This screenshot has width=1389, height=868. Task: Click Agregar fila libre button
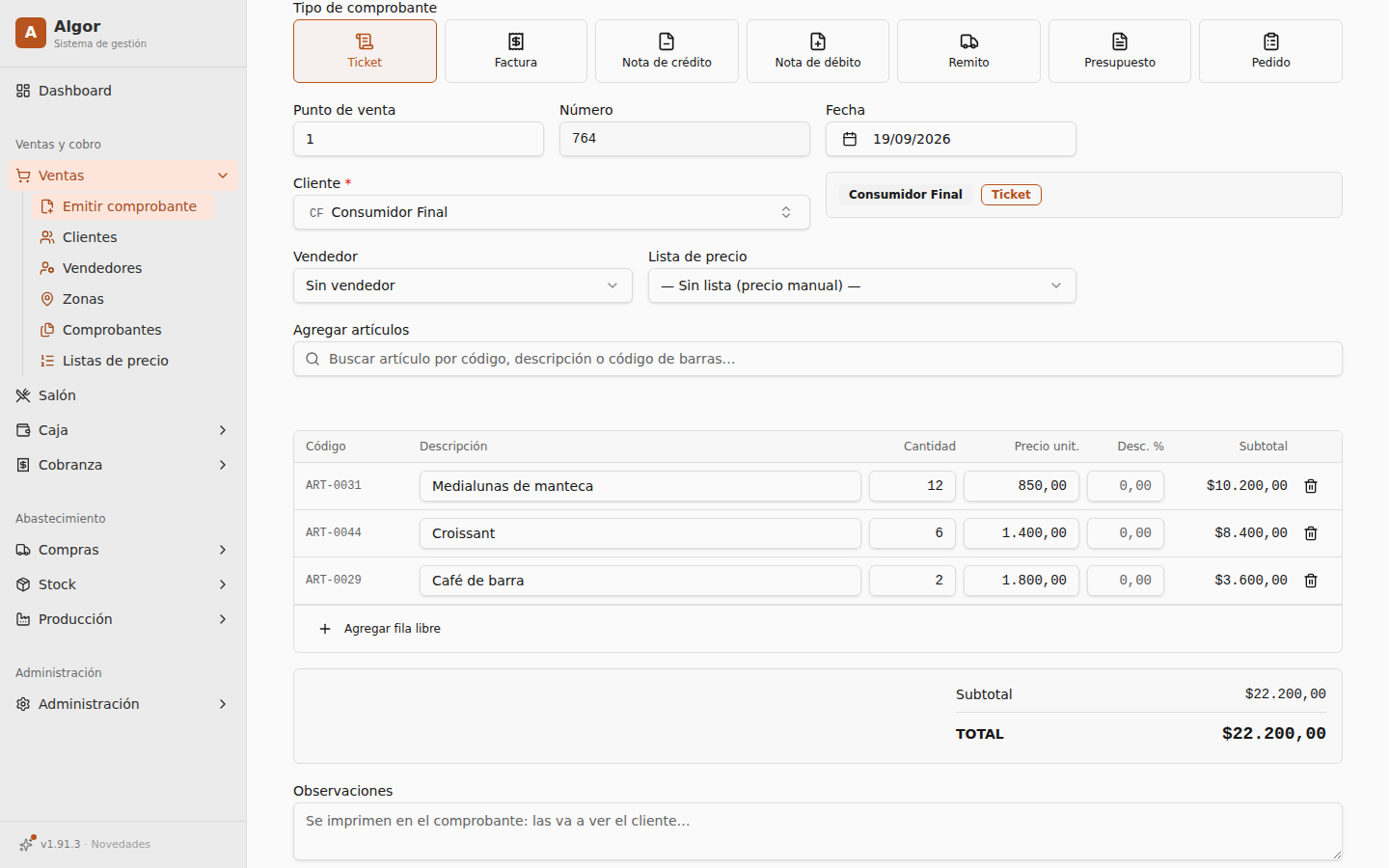pos(379,629)
